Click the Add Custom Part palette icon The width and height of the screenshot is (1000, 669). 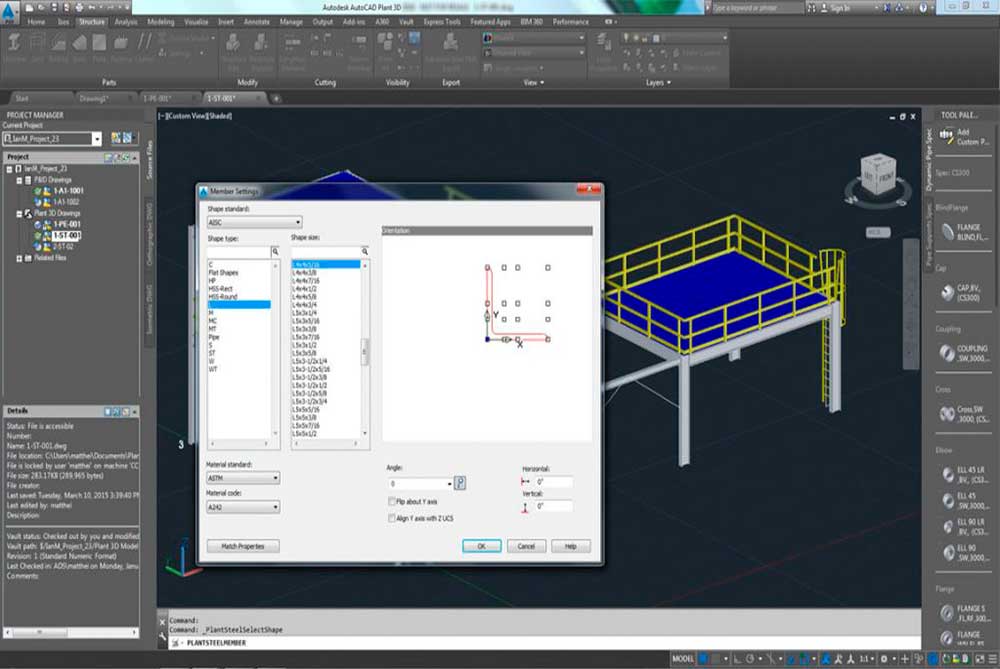click(x=946, y=136)
